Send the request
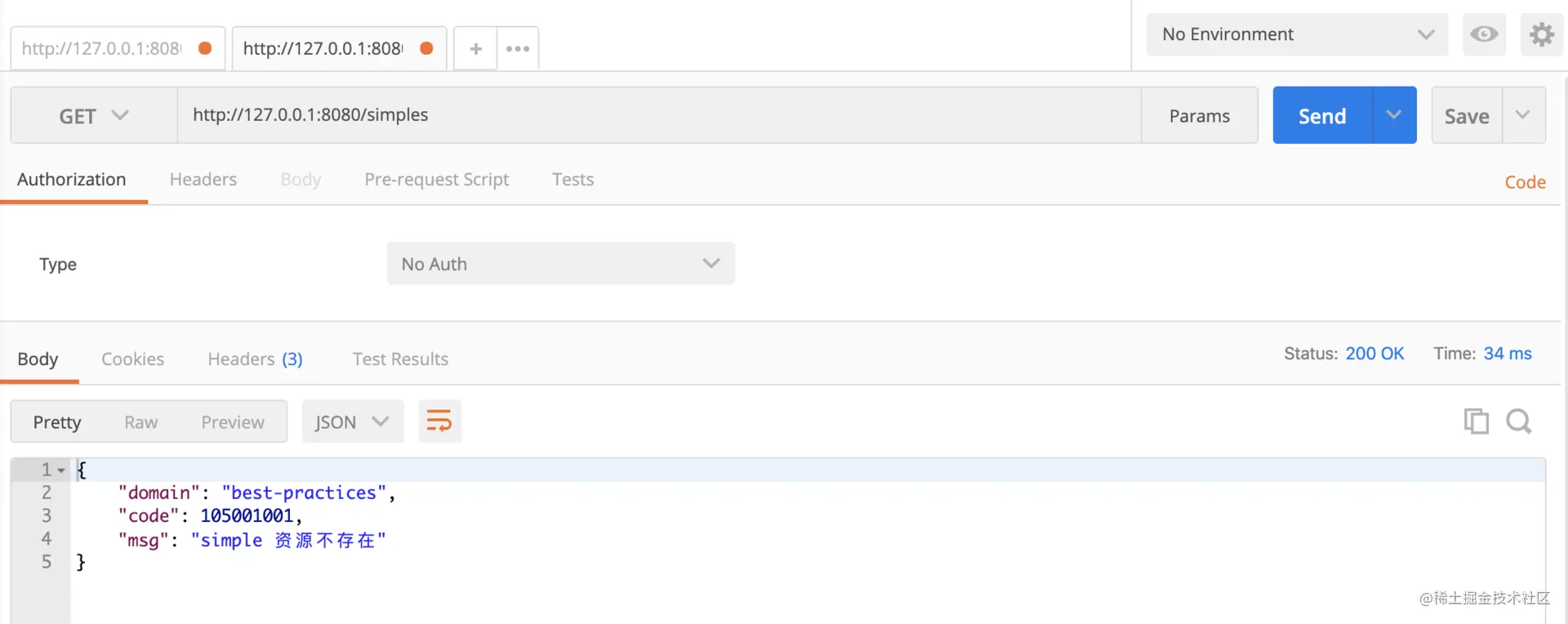Screen dimensions: 1568x624 click(x=1322, y=115)
